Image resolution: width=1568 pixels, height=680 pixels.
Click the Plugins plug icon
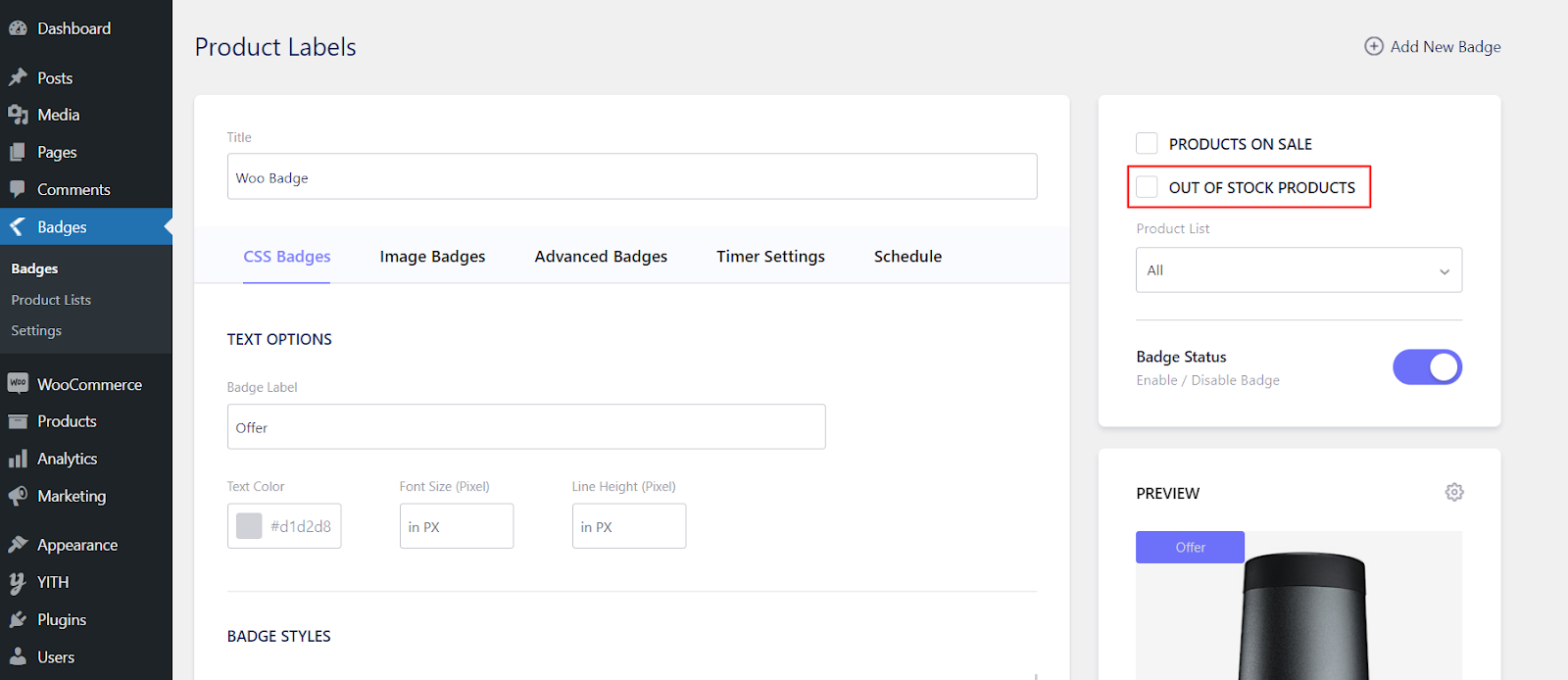coord(18,619)
